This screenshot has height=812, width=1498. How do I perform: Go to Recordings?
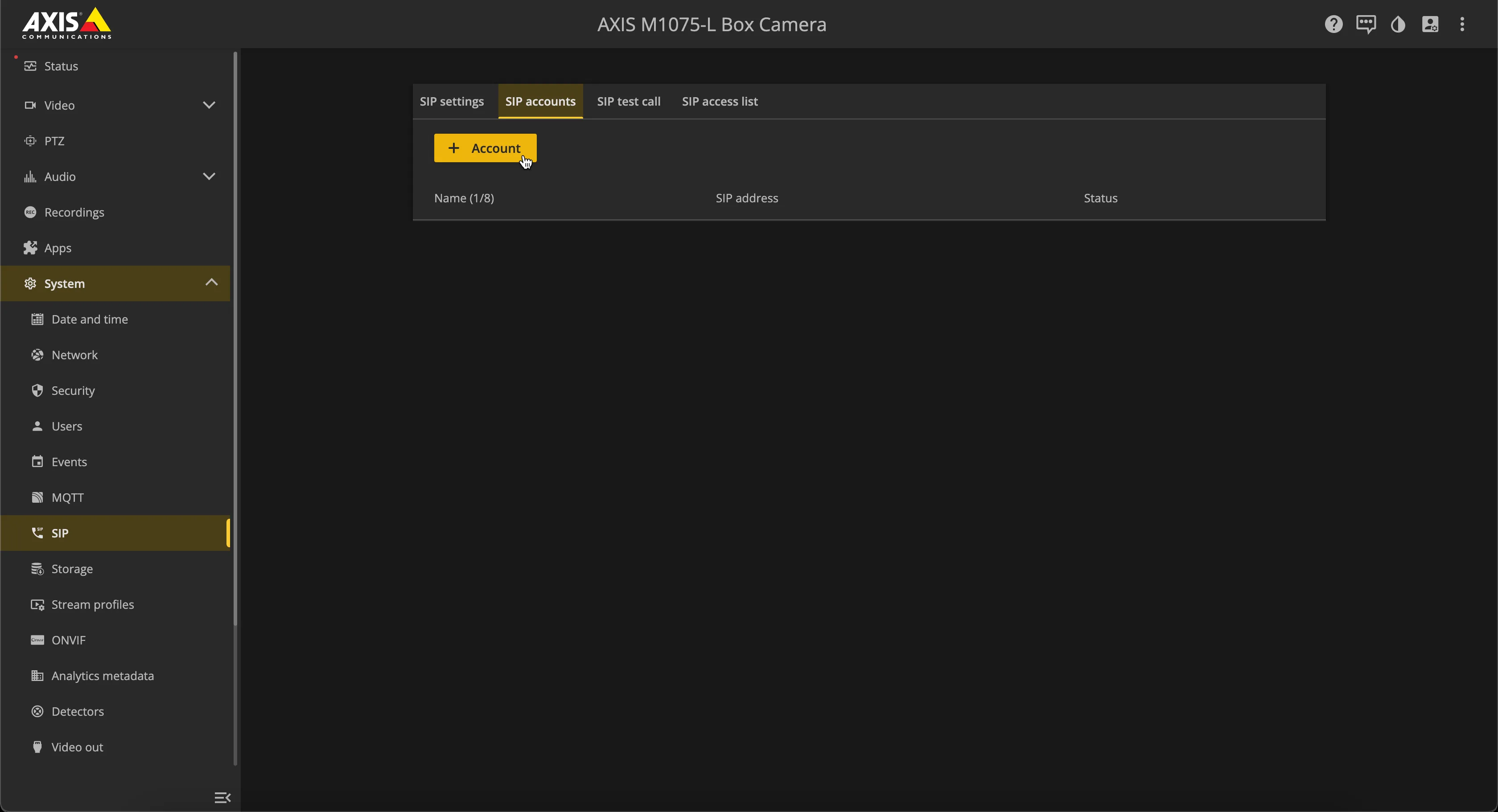(115, 212)
